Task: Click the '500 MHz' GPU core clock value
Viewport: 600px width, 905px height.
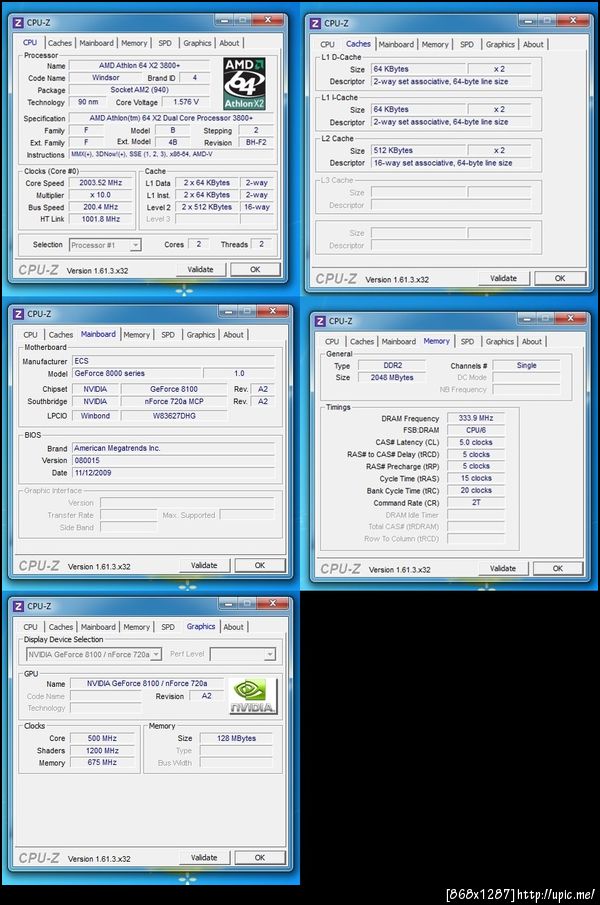Action: (102, 738)
